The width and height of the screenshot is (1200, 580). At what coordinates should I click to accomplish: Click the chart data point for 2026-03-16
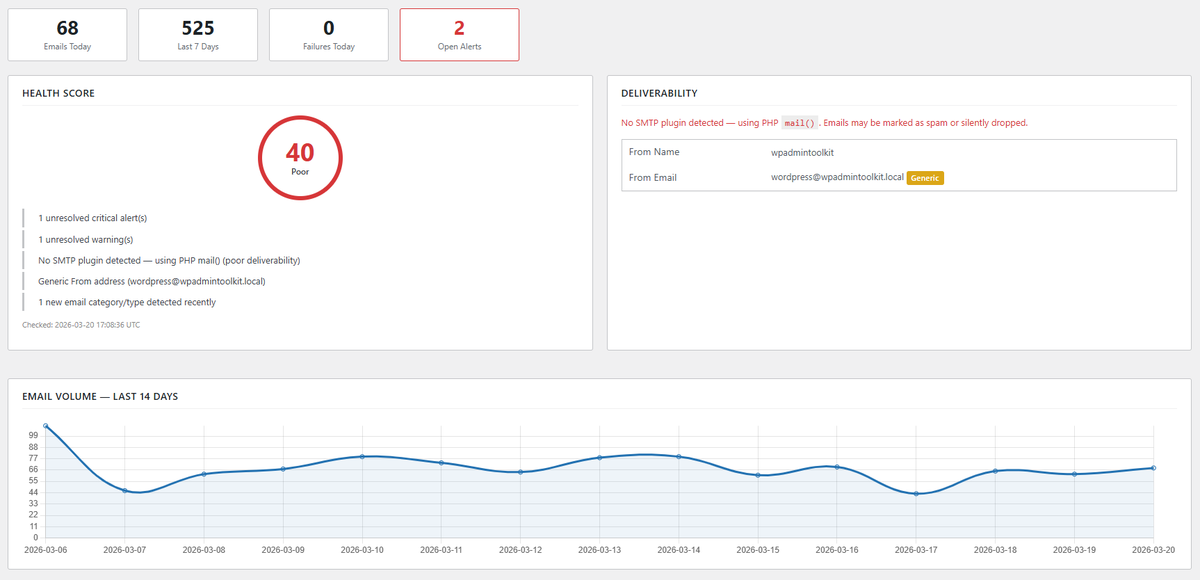pyautogui.click(x=837, y=467)
